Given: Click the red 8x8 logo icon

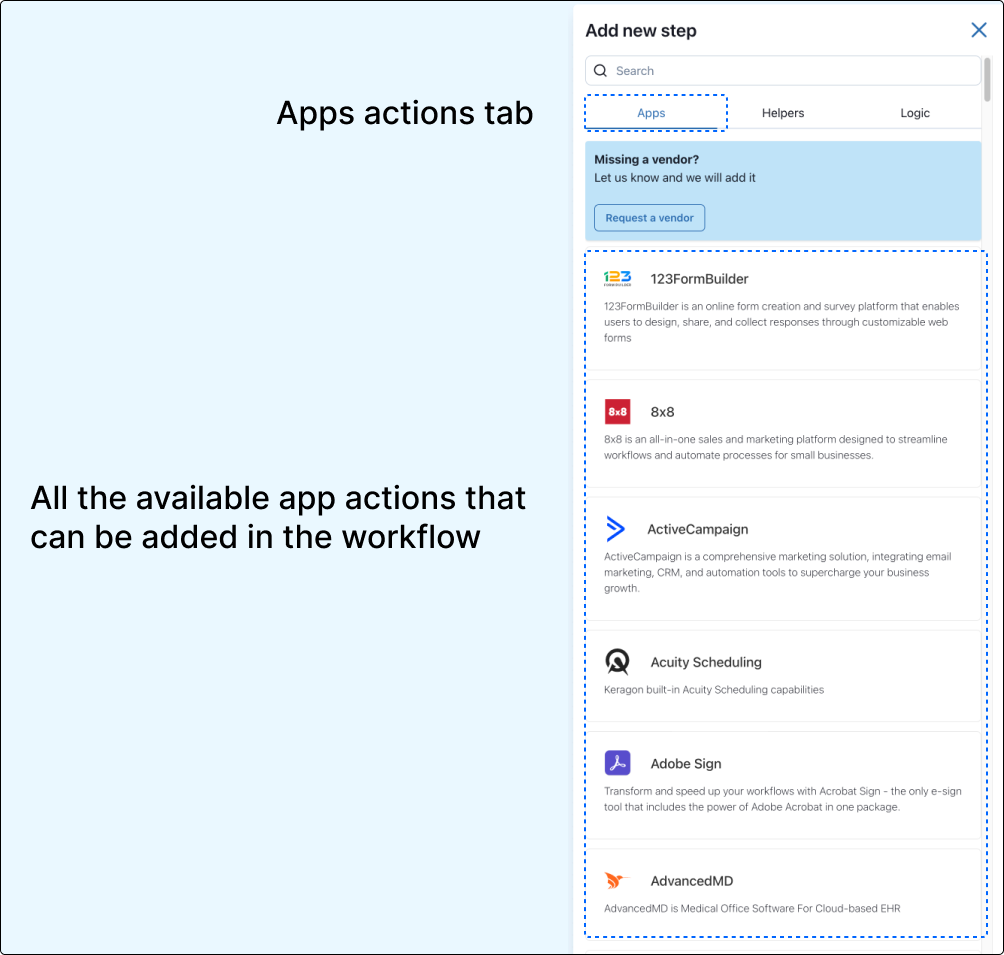Looking at the screenshot, I should point(617,411).
